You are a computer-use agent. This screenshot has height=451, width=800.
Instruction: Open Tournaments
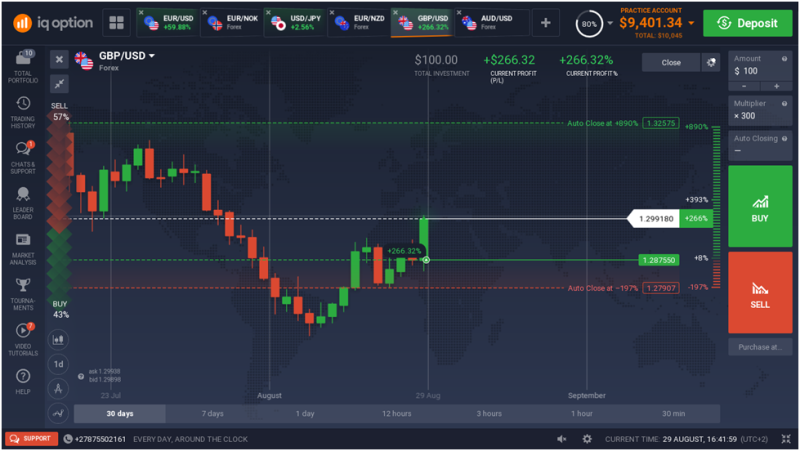pyautogui.click(x=23, y=294)
